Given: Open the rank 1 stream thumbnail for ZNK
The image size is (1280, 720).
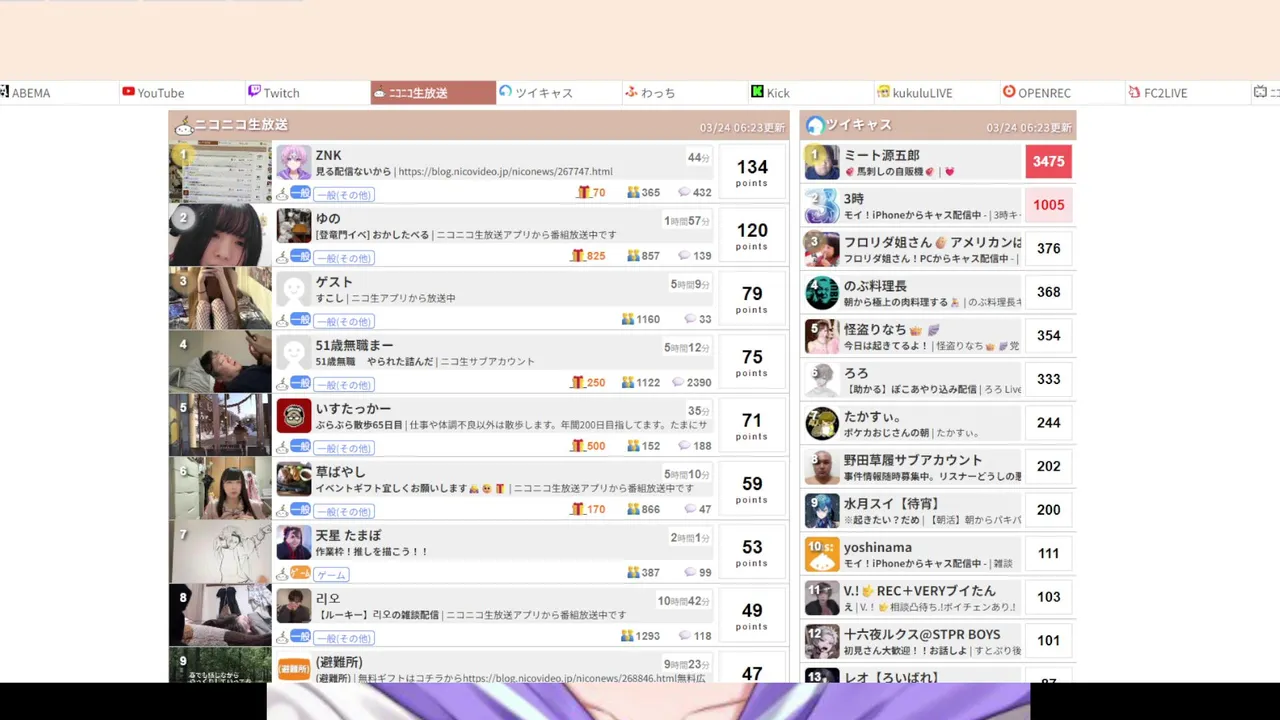Looking at the screenshot, I should tap(220, 172).
